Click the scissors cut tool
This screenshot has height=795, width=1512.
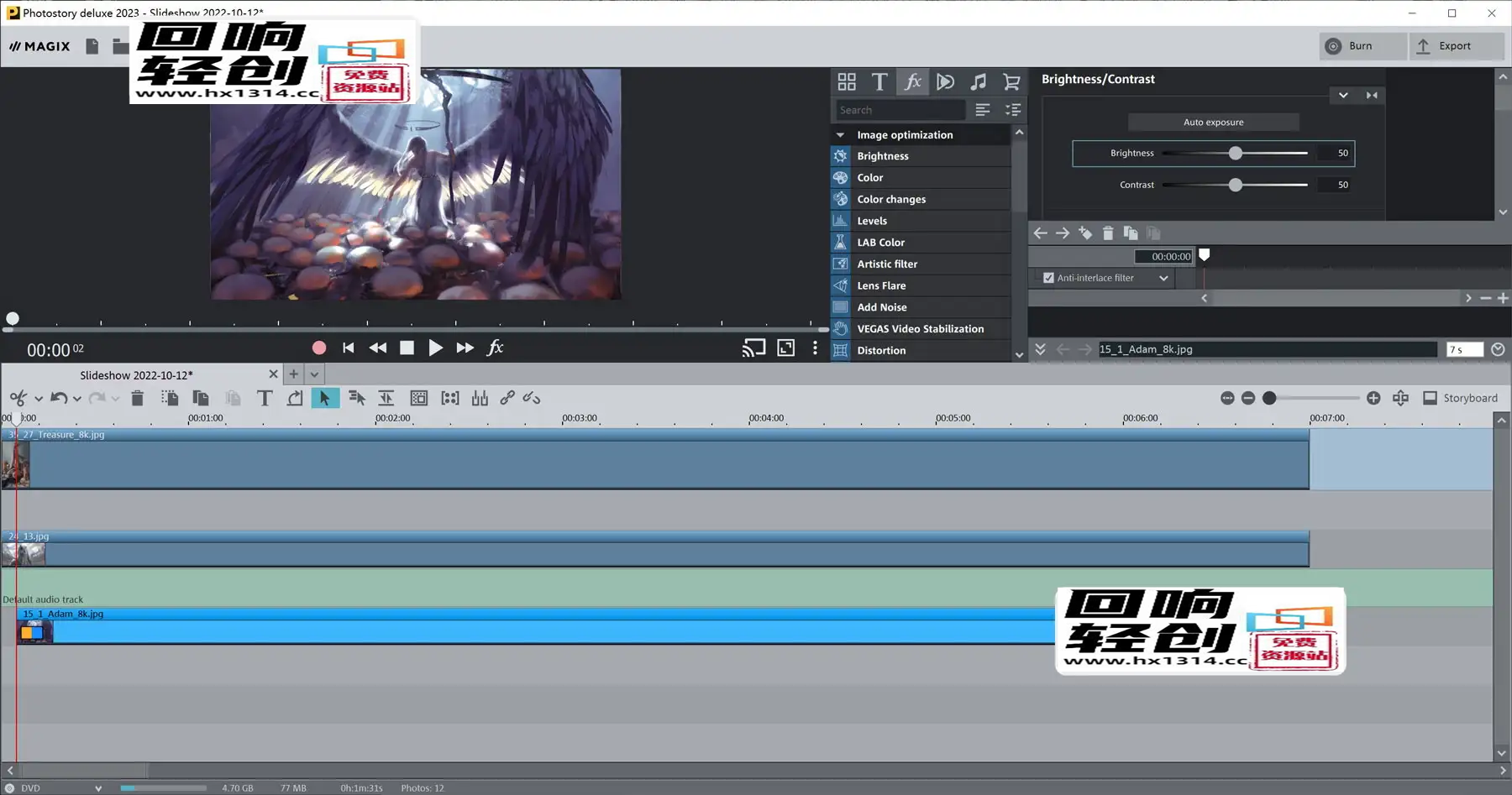pos(18,398)
